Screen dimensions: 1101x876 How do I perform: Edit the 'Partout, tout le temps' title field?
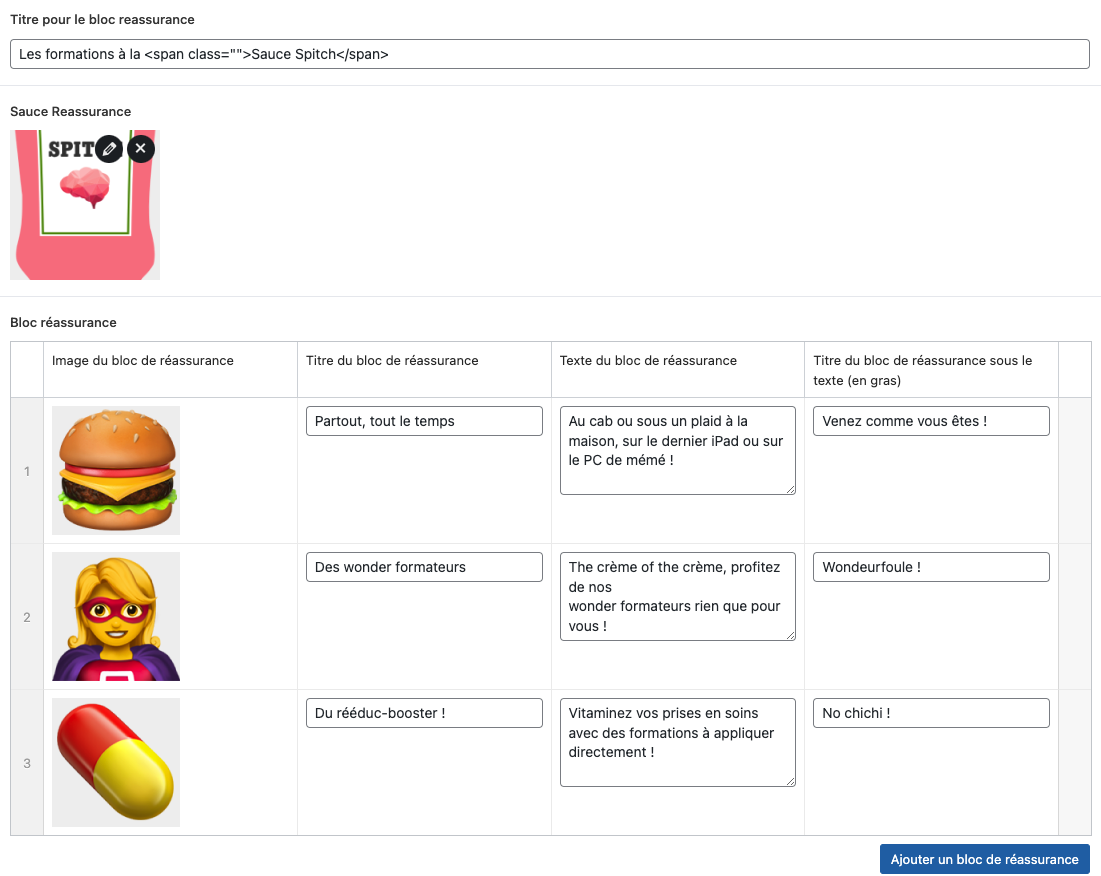point(424,421)
